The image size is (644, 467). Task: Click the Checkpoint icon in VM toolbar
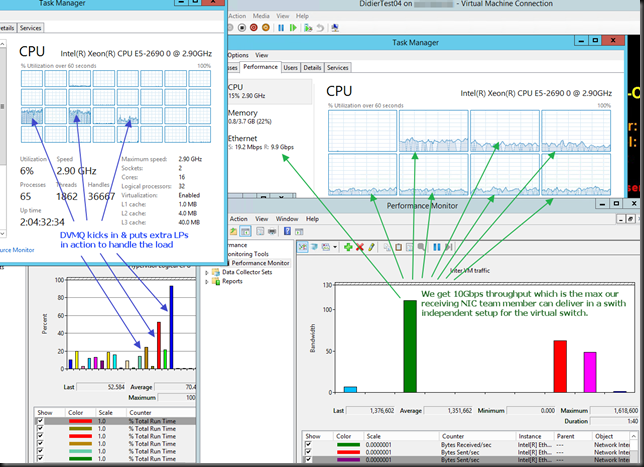coord(308,28)
